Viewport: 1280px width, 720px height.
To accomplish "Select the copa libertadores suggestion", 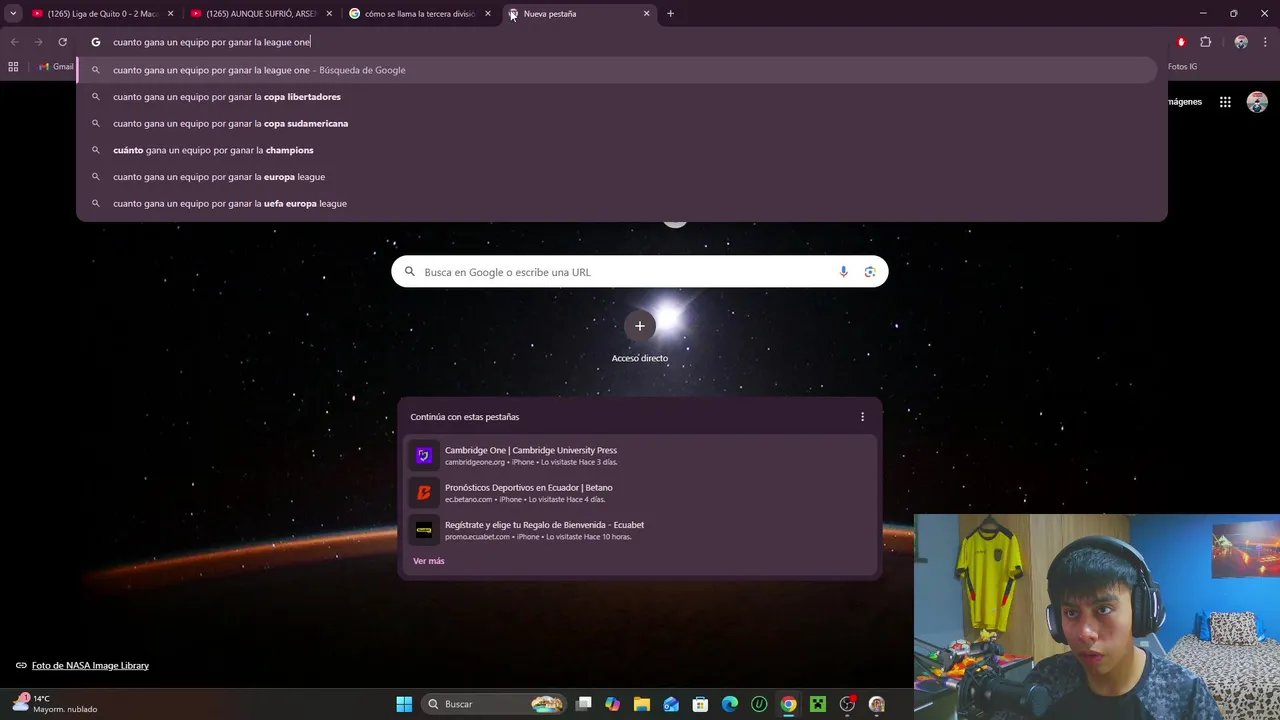I will (x=616, y=97).
